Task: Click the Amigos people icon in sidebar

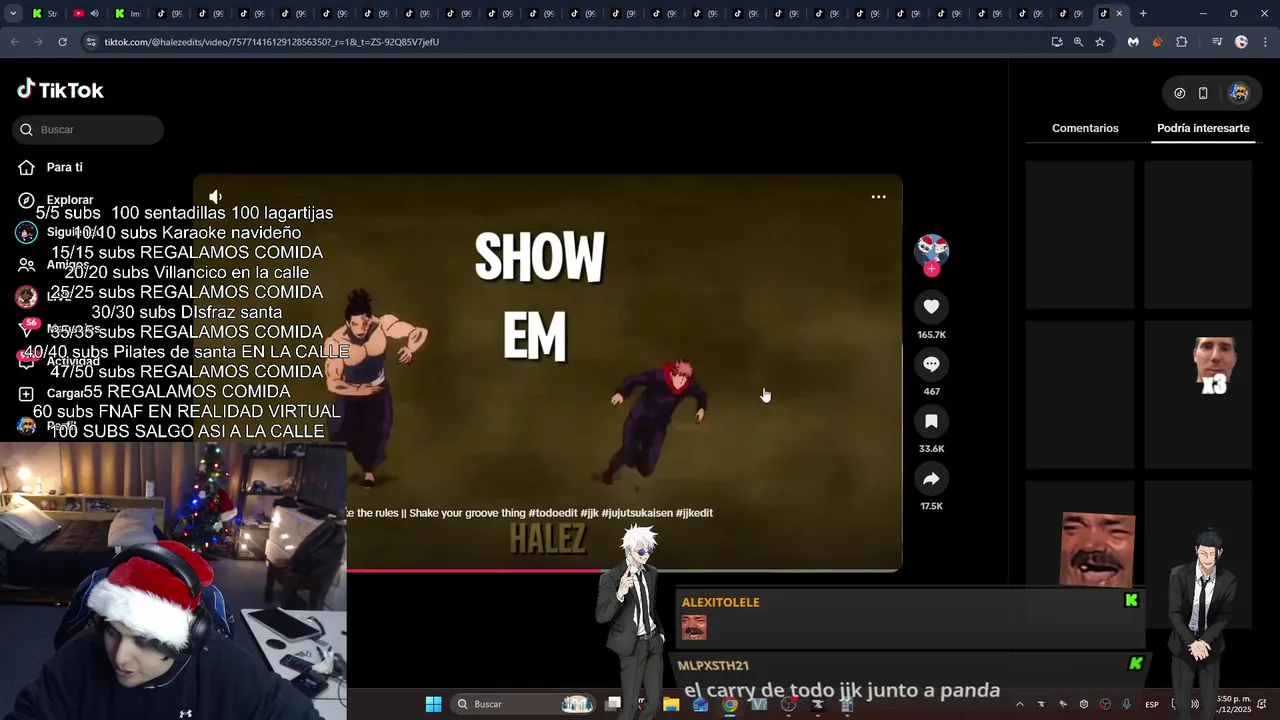Action: pyautogui.click(x=27, y=265)
